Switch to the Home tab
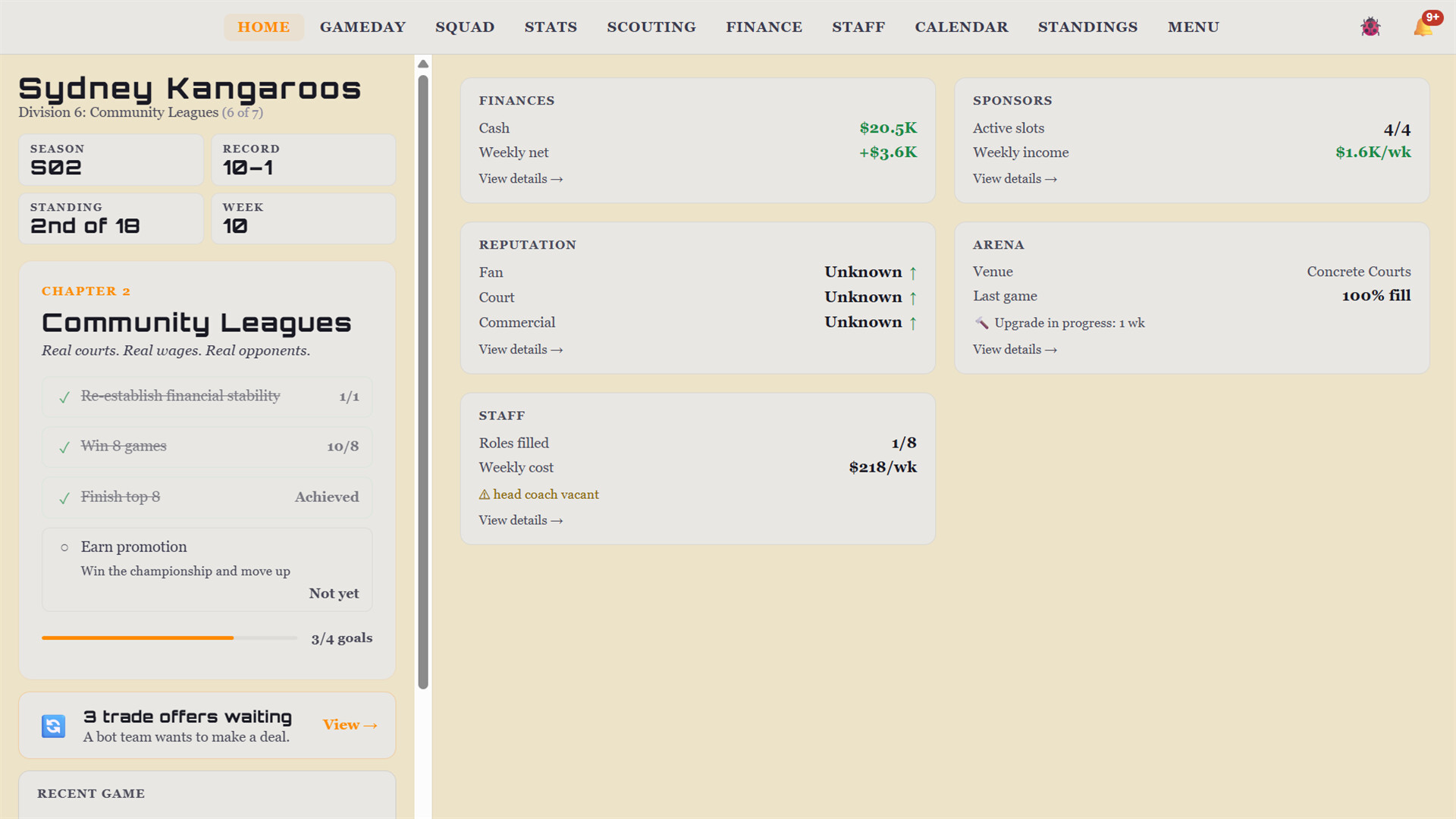Viewport: 1456px width, 819px height. point(263,27)
